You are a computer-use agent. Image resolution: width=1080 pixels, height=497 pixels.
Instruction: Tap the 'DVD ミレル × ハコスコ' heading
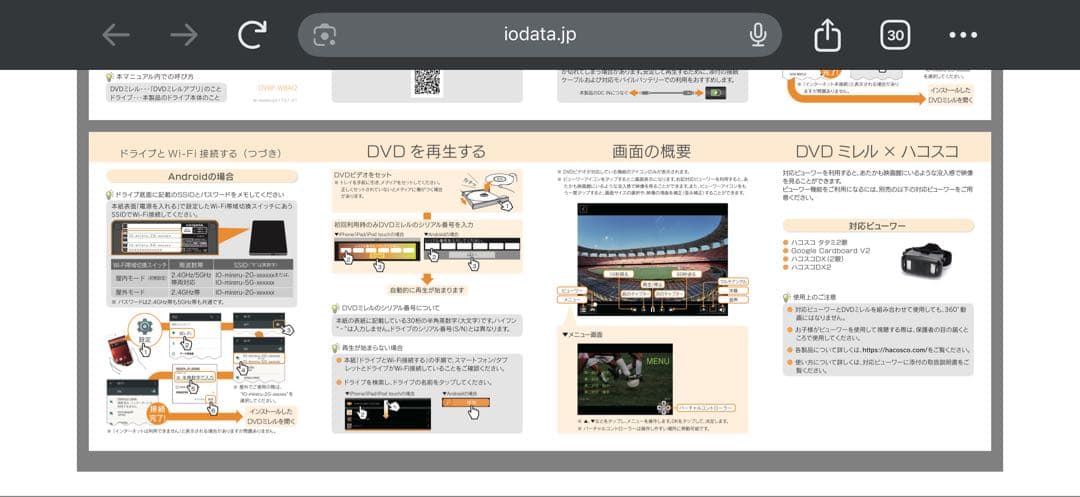coord(877,151)
